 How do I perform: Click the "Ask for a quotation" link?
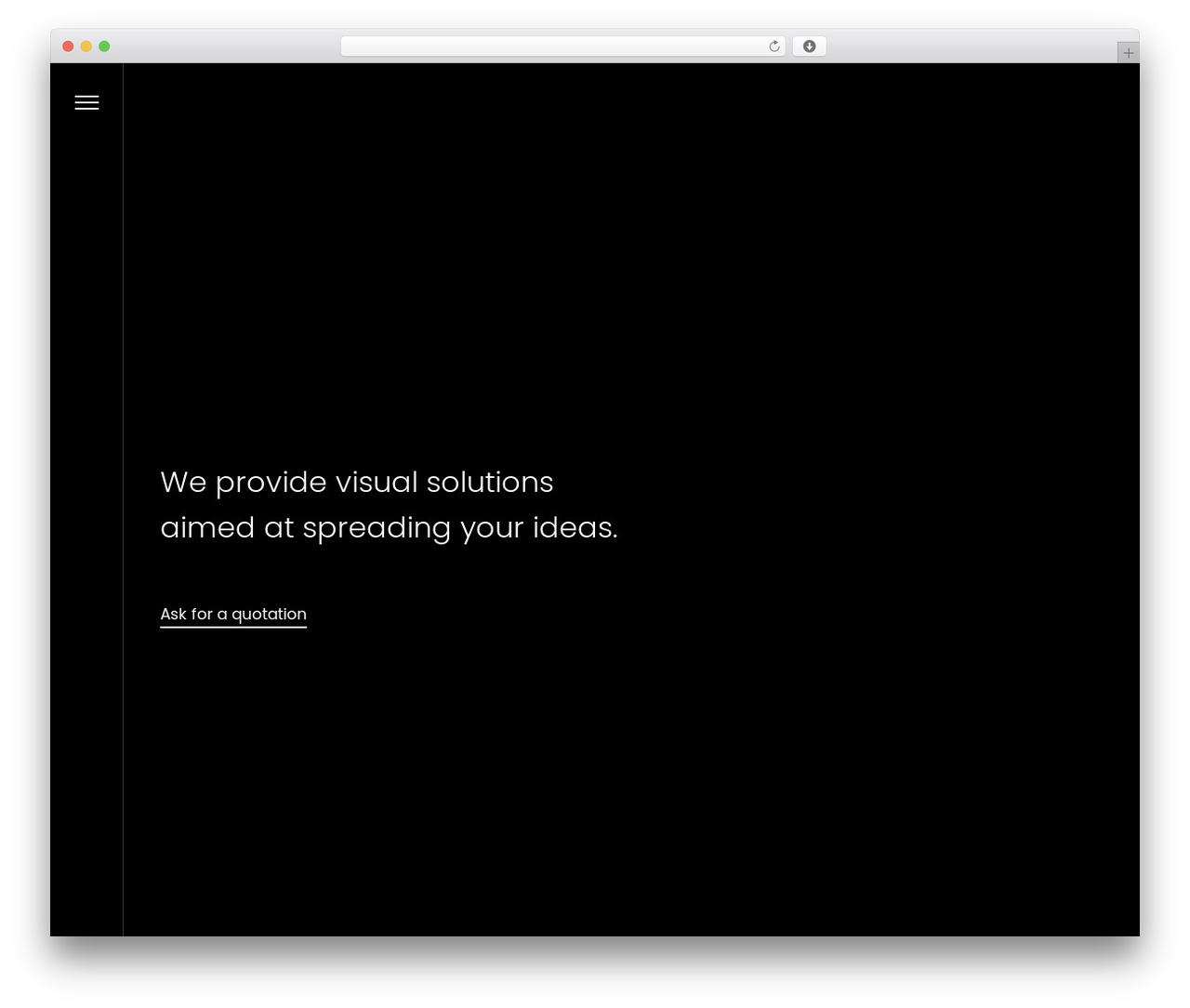(x=233, y=615)
